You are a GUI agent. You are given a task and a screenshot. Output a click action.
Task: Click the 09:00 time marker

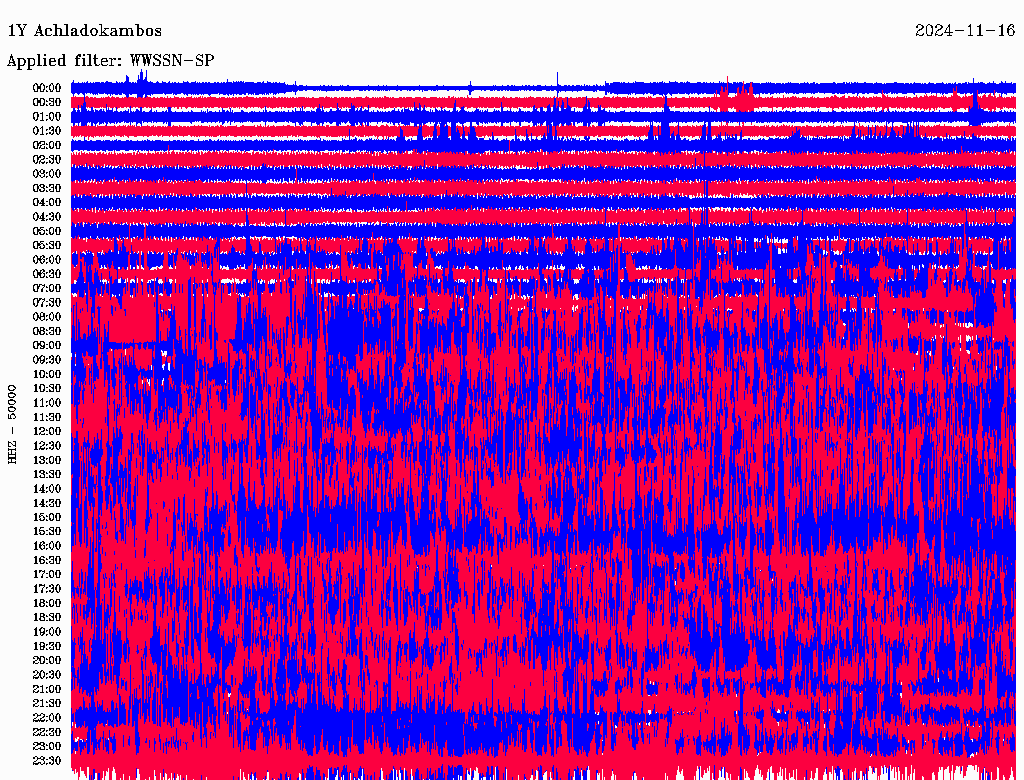[x=47, y=345]
